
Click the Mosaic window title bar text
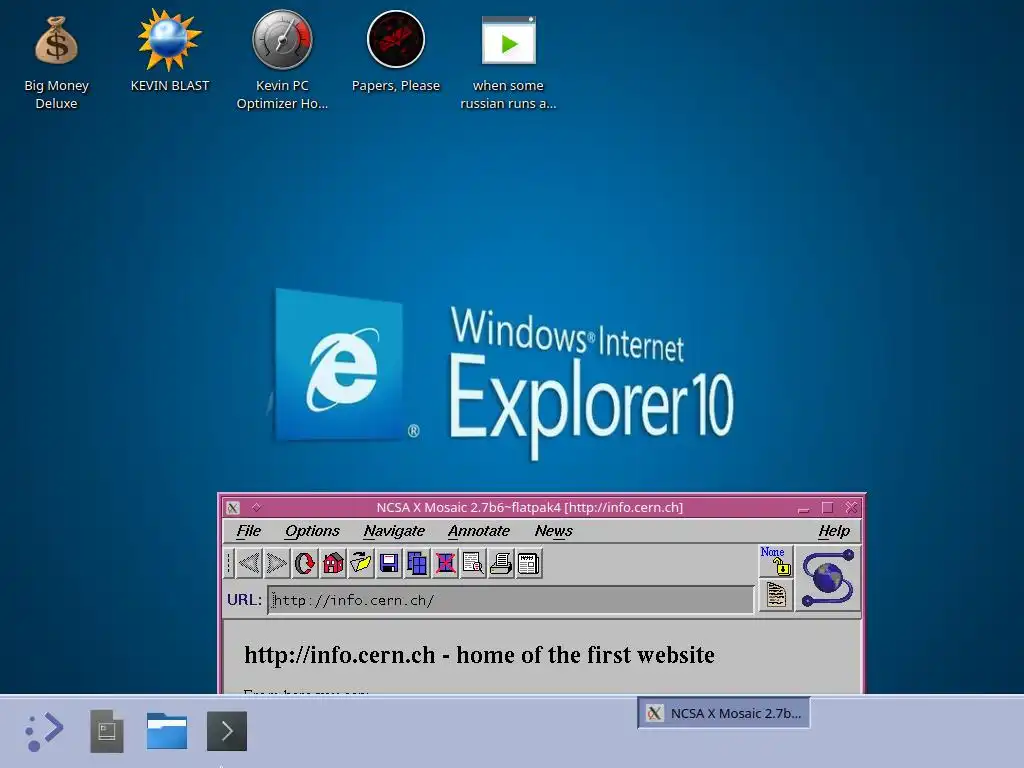[530, 507]
